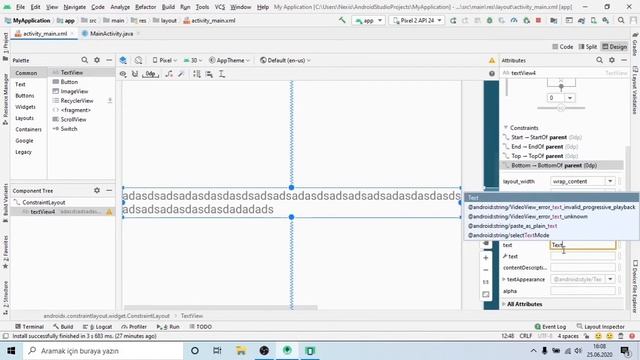Open the Logcat tool window
Viewport: 640px width, 360px height.
[x=98, y=327]
